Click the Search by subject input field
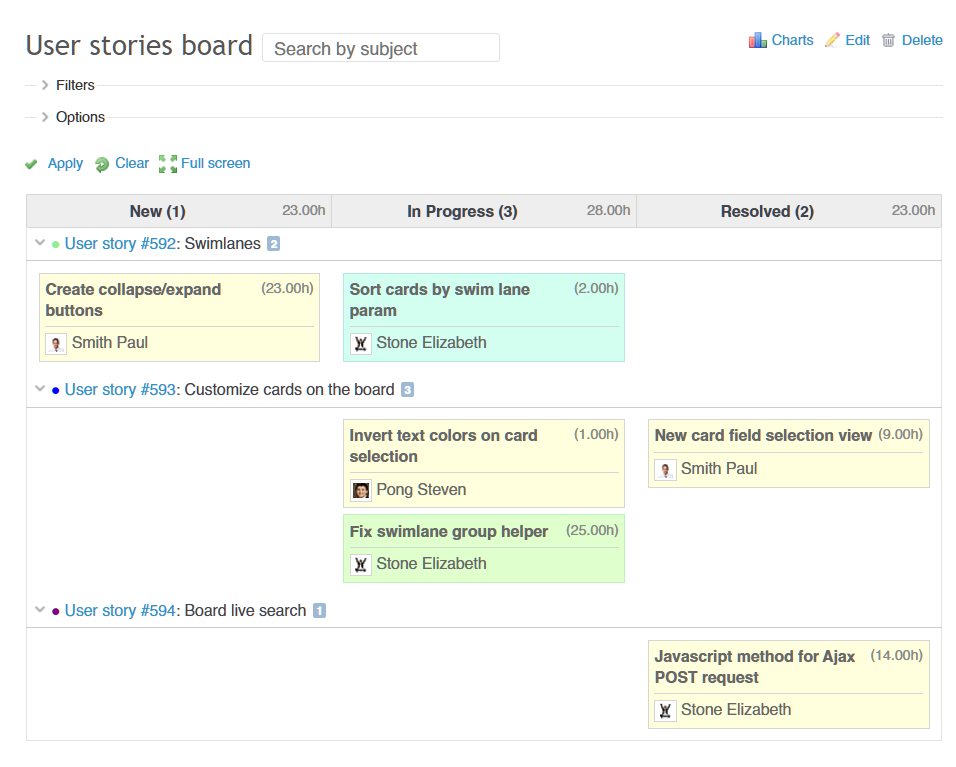Viewport: 956px width, 767px height. tap(380, 47)
